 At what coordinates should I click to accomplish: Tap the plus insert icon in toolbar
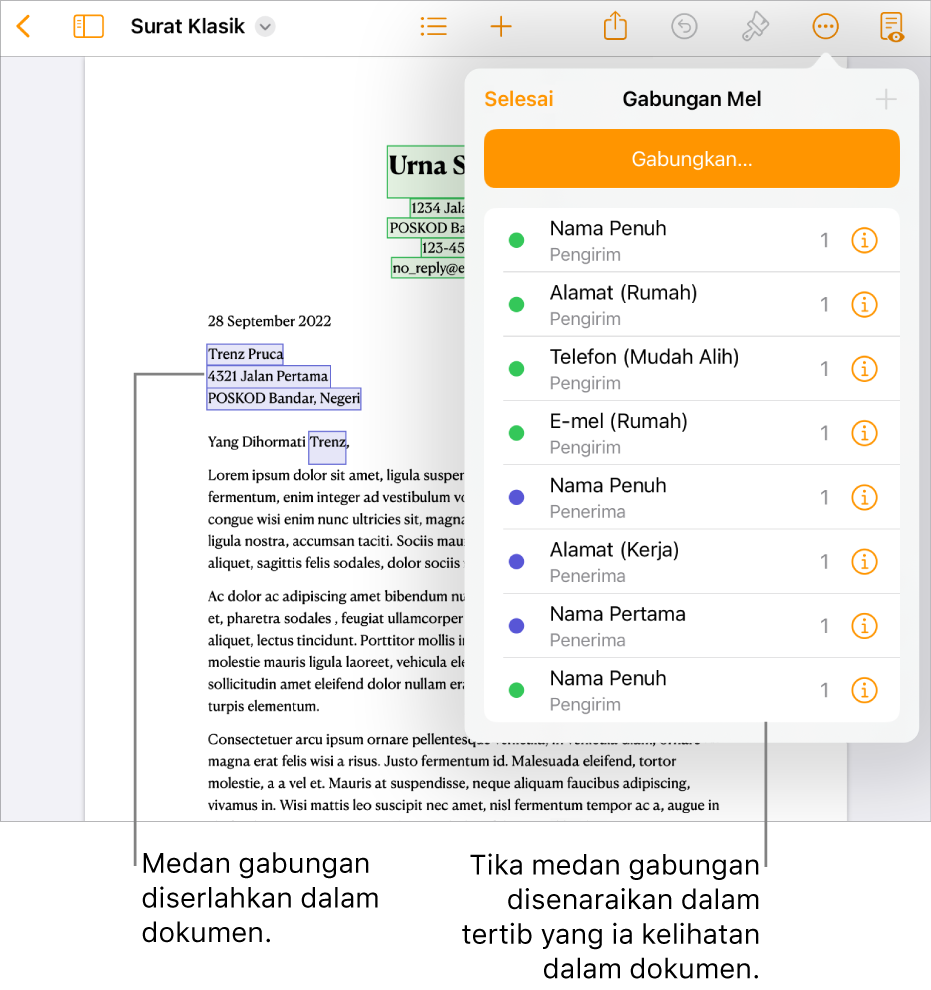point(501,27)
